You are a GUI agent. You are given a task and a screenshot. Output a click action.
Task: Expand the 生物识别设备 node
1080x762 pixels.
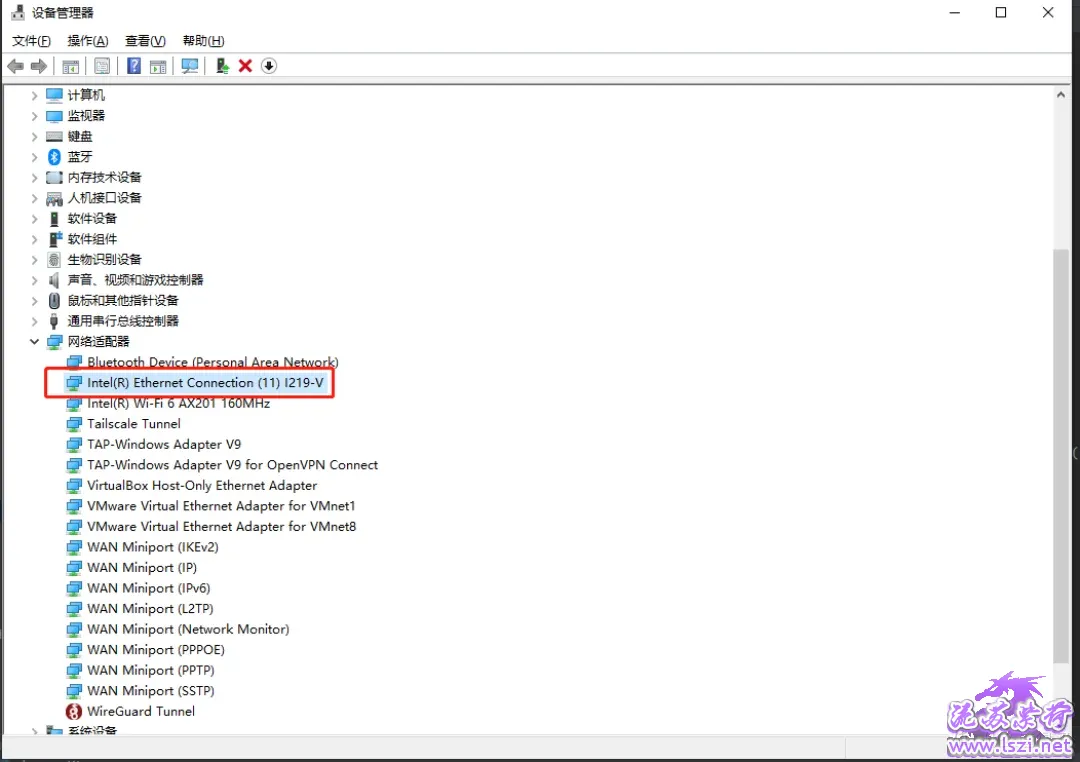[x=34, y=260]
